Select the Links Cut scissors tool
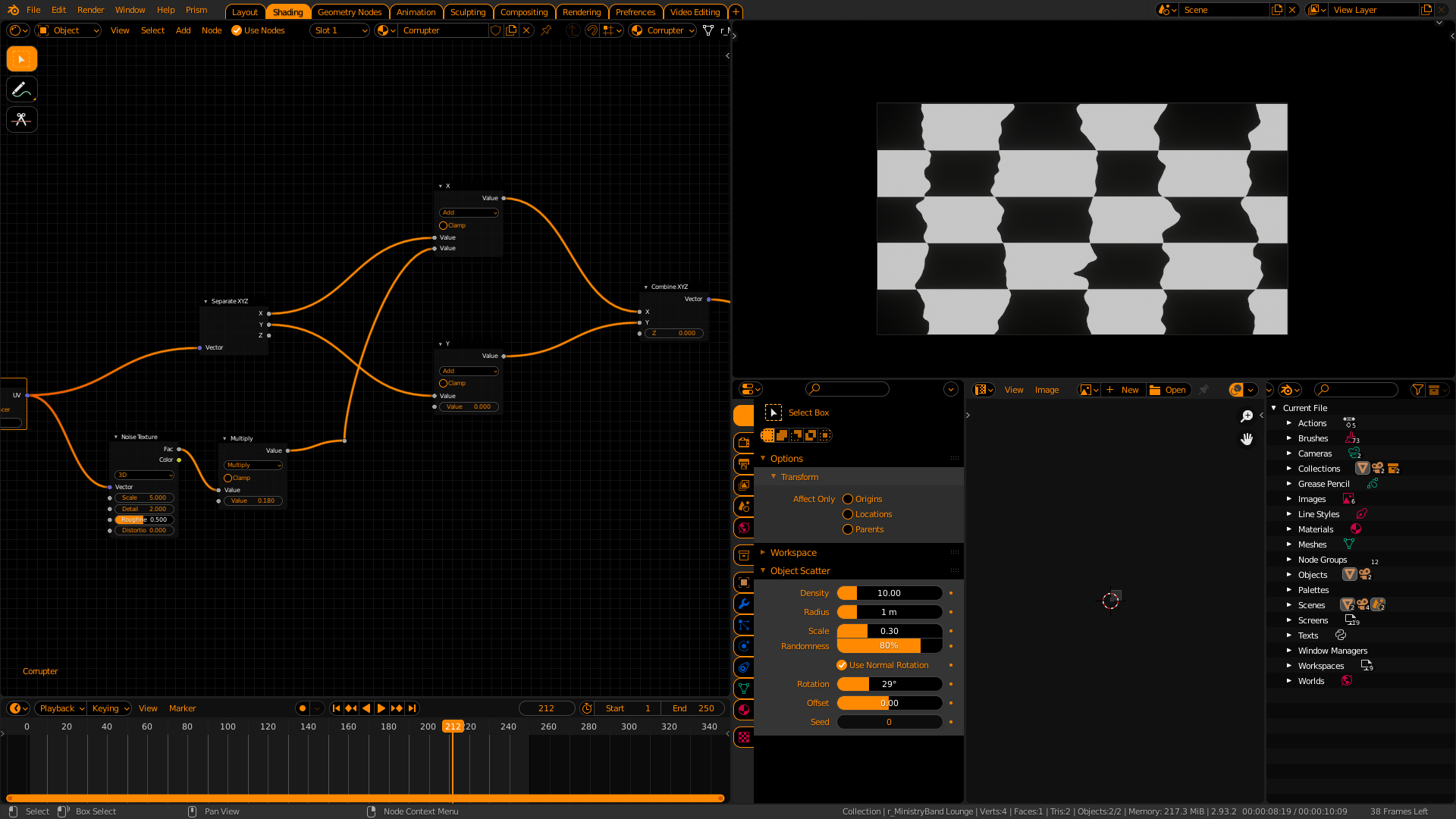Screen dimensions: 1456x819 (21, 120)
